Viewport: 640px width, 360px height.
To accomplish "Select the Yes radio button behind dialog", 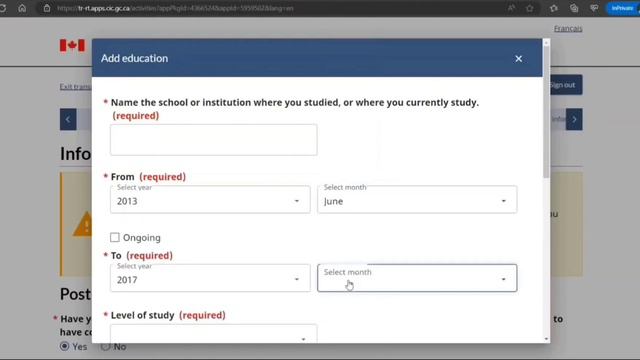I will click(x=64, y=346).
